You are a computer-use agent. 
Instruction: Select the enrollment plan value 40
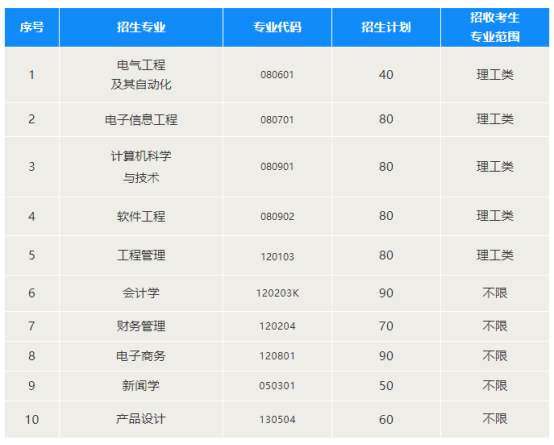(386, 75)
